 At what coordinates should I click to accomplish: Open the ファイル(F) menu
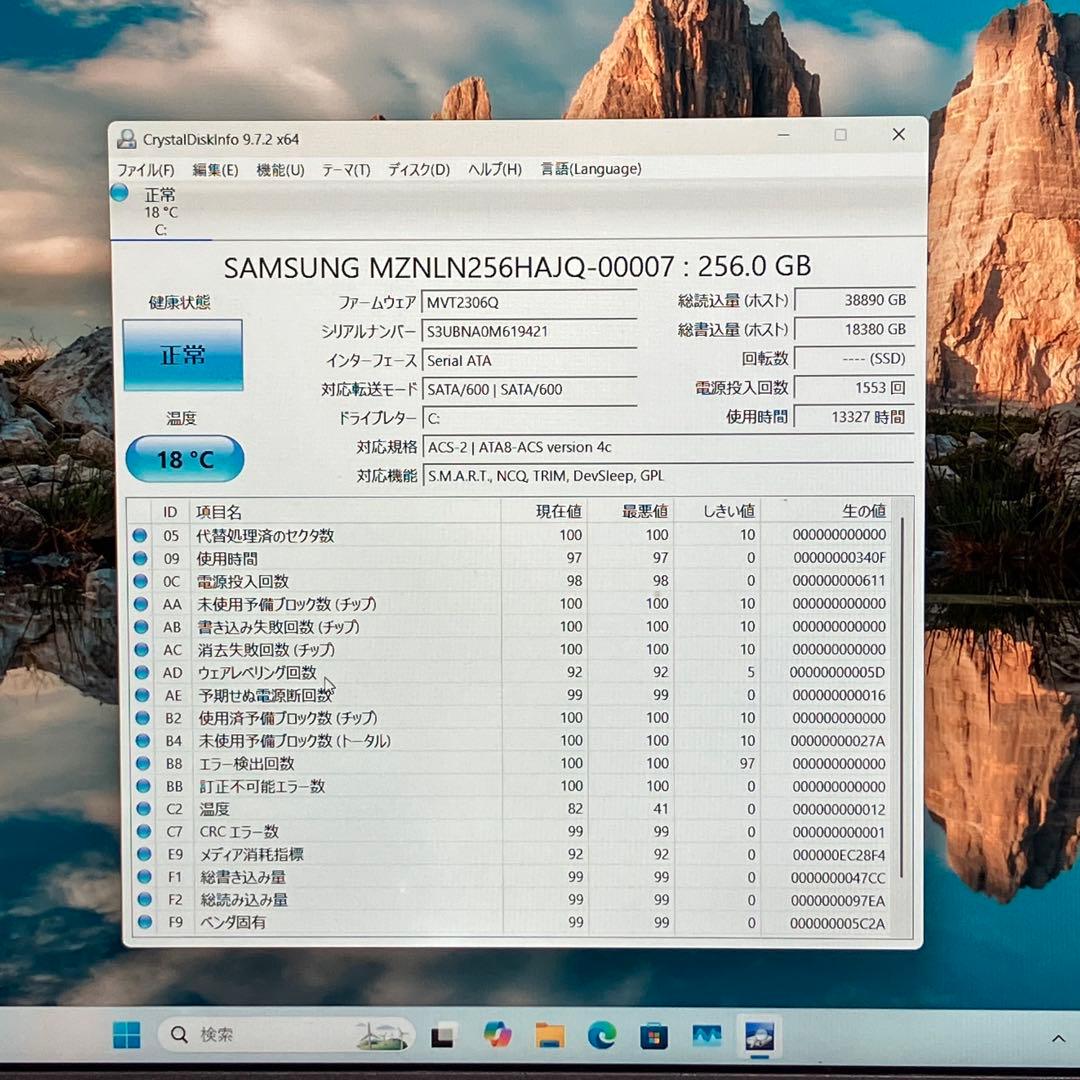coord(145,170)
